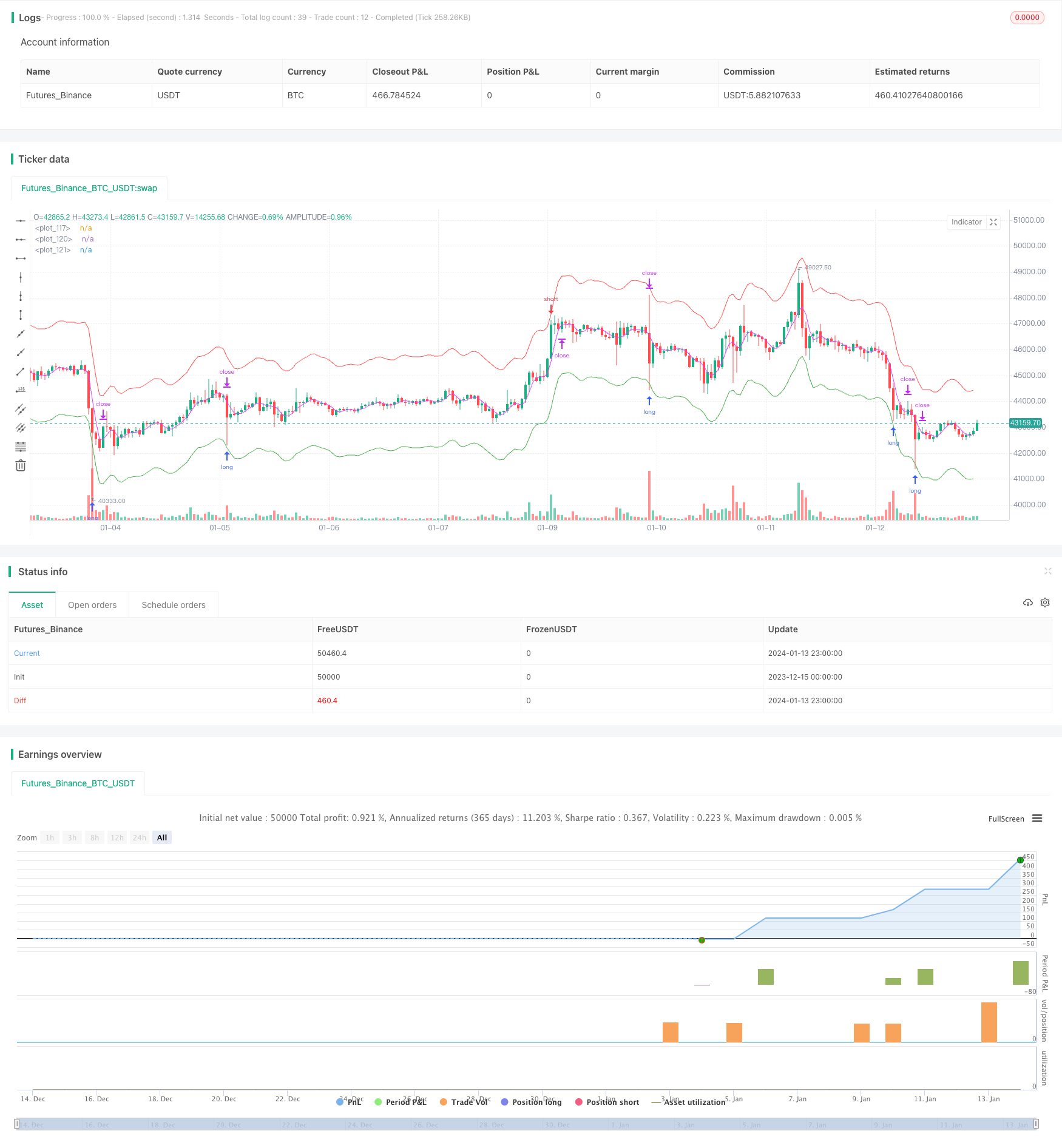Select the vertical straight line drawing tool
This screenshot has width=1062, height=1148.
click(x=21, y=277)
